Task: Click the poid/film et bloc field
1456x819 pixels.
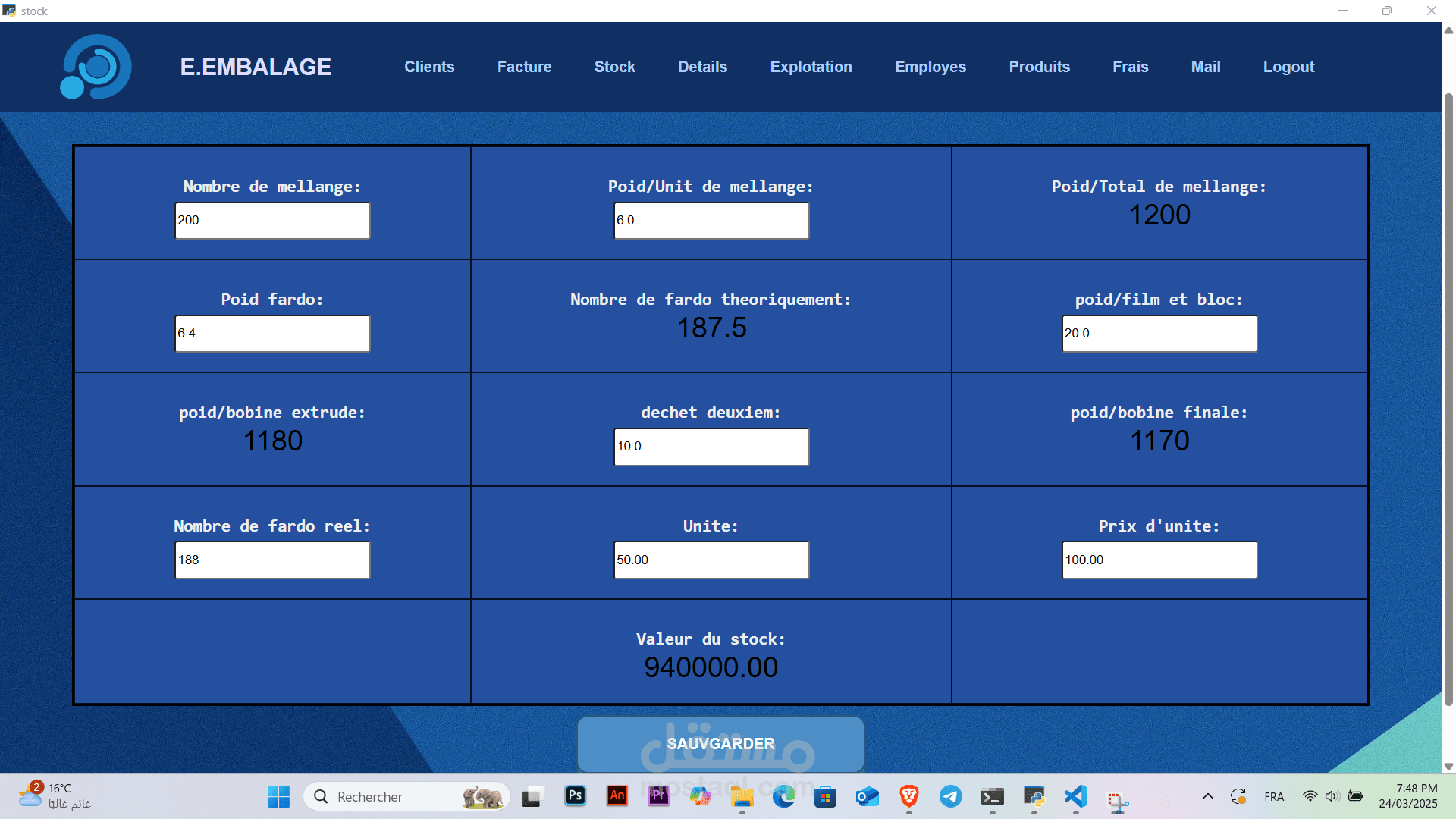Action: [1159, 333]
